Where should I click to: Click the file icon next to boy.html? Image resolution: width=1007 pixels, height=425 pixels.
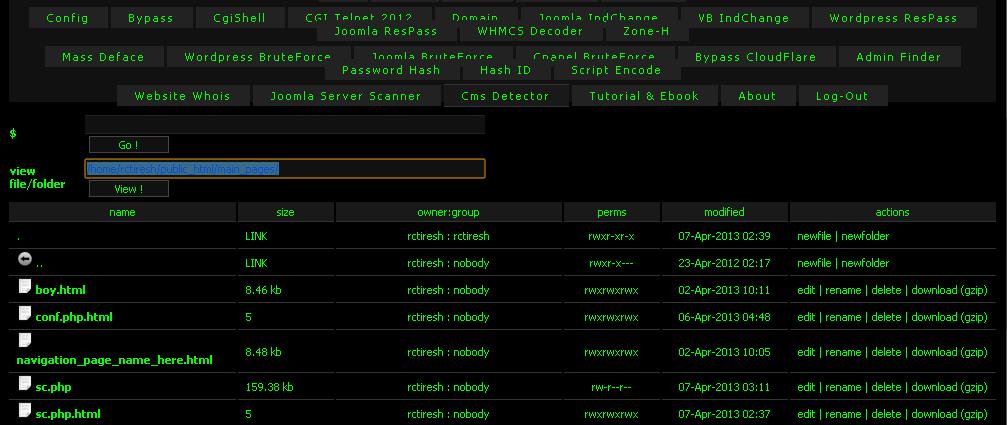[x=24, y=286]
